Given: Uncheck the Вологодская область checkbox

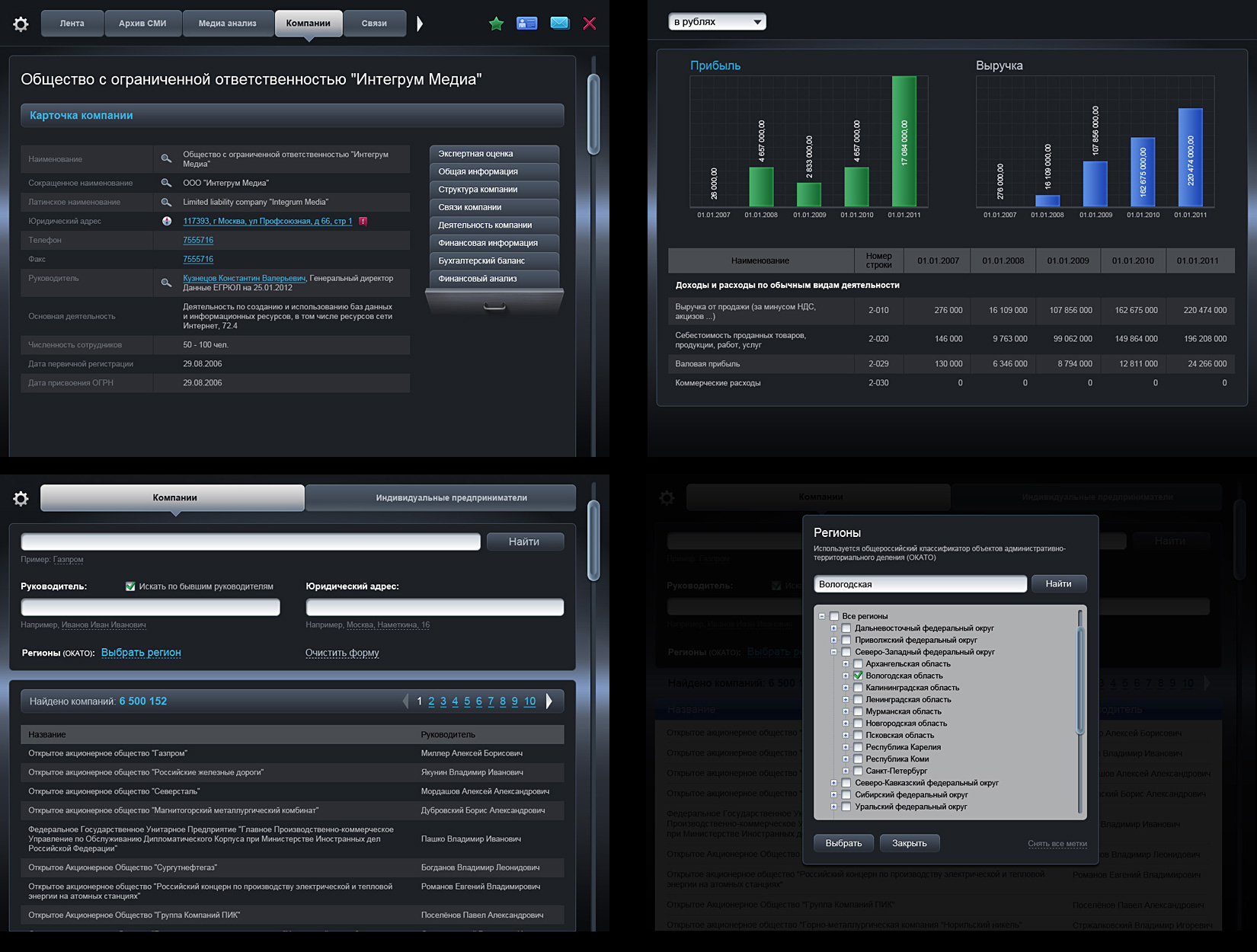Looking at the screenshot, I should coord(858,676).
